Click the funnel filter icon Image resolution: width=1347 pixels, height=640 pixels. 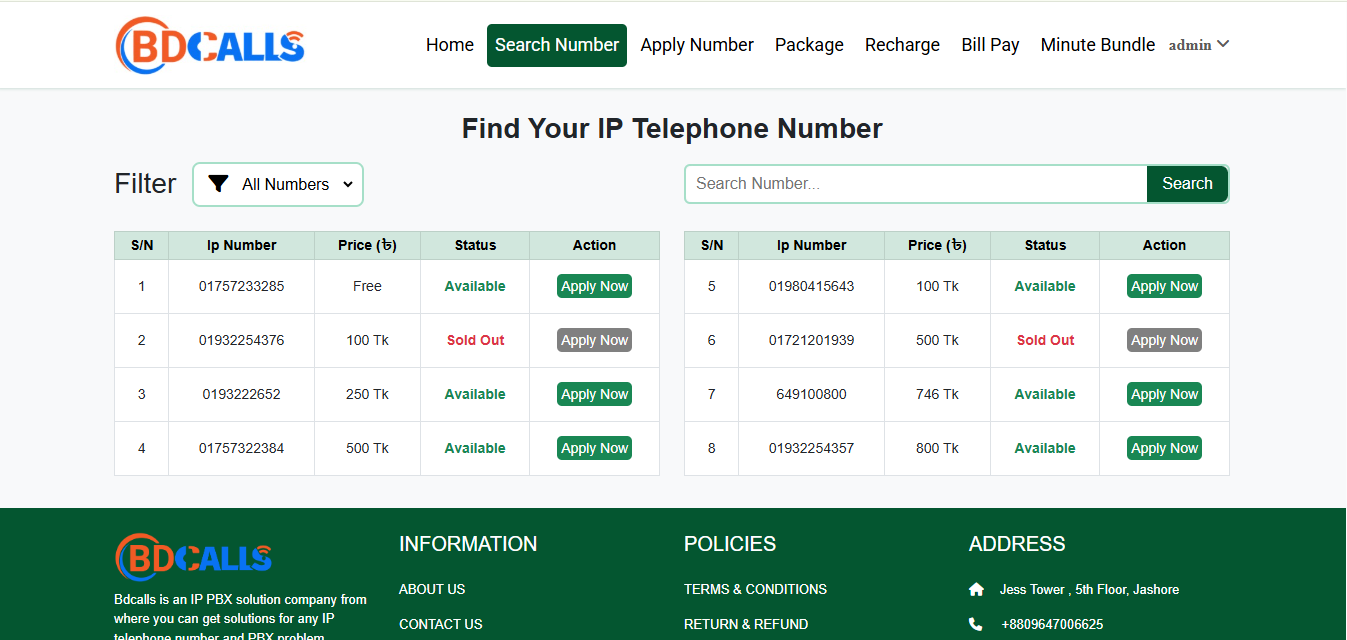point(218,184)
